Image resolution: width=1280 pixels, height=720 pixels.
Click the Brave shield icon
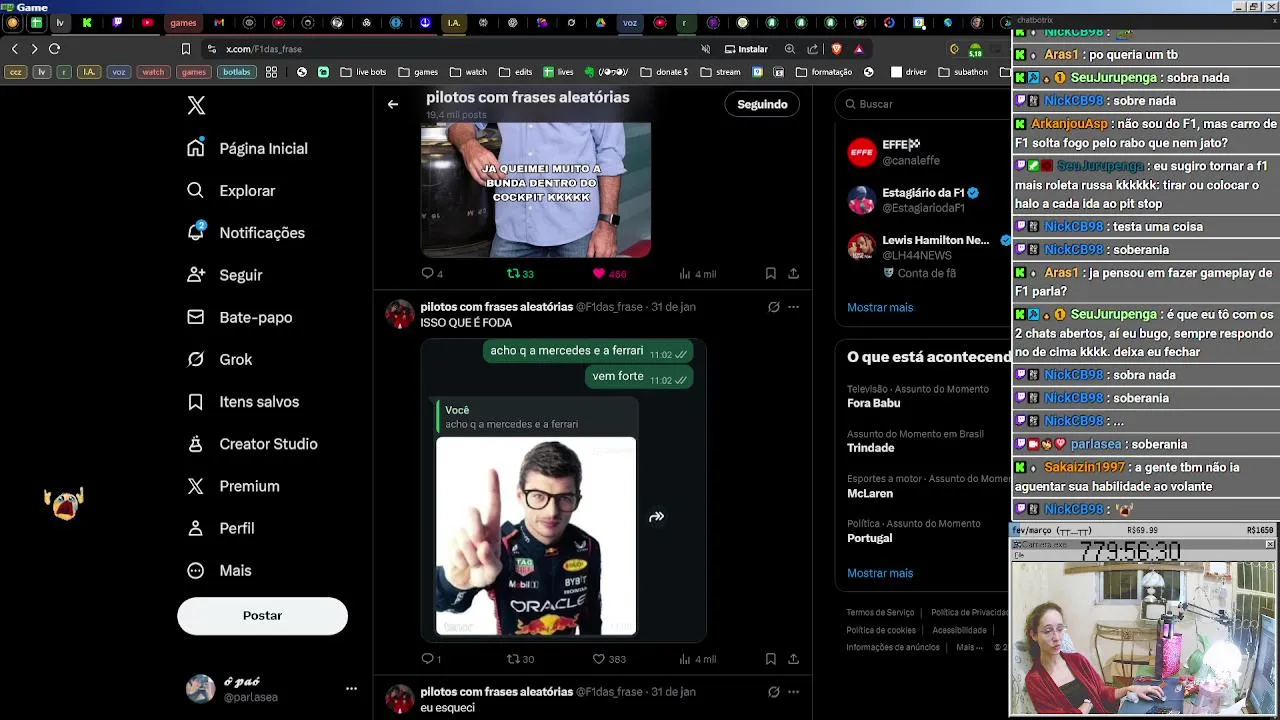pos(836,49)
